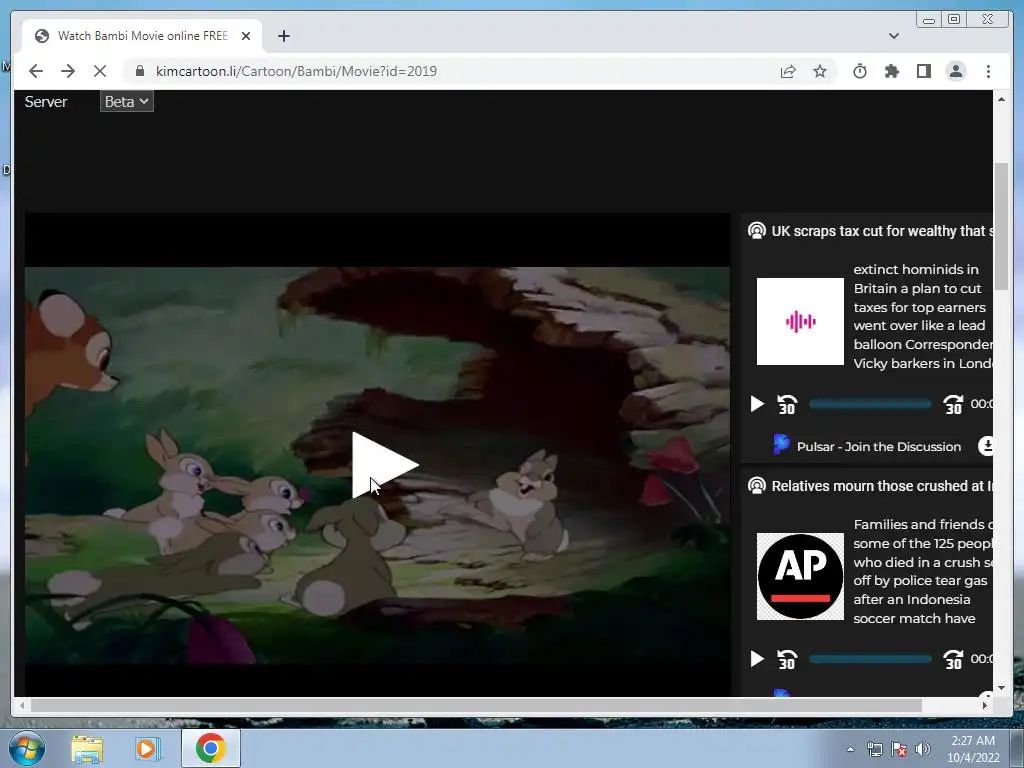Image resolution: width=1024 pixels, height=768 pixels.
Task: Click the UK tax cut podcast progress bar
Action: pyautogui.click(x=870, y=404)
